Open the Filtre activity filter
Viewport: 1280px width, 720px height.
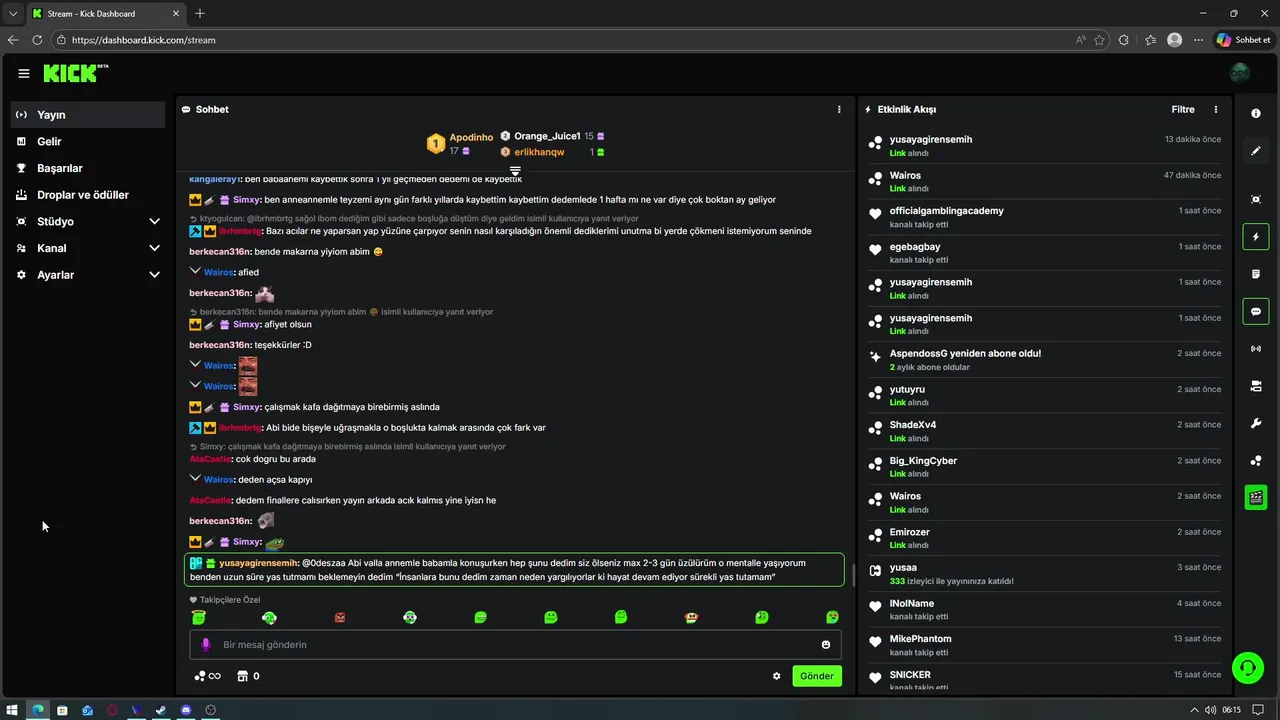point(1183,109)
